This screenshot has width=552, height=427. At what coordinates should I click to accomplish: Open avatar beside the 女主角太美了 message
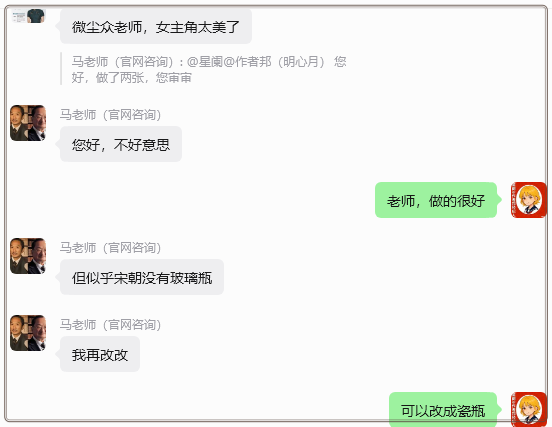click(x=29, y=16)
